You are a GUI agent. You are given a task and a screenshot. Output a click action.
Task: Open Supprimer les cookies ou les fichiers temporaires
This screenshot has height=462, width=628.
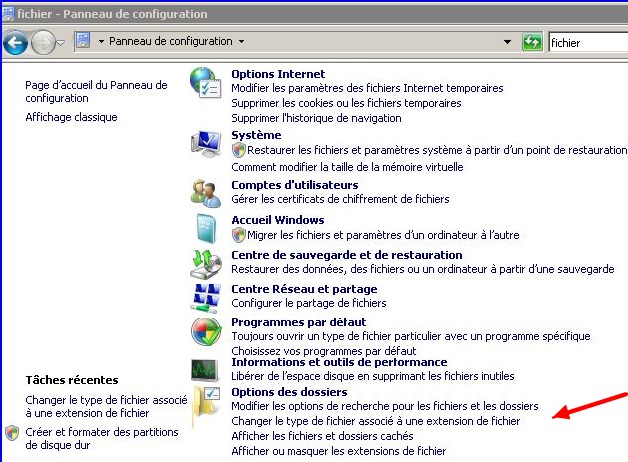point(346,103)
